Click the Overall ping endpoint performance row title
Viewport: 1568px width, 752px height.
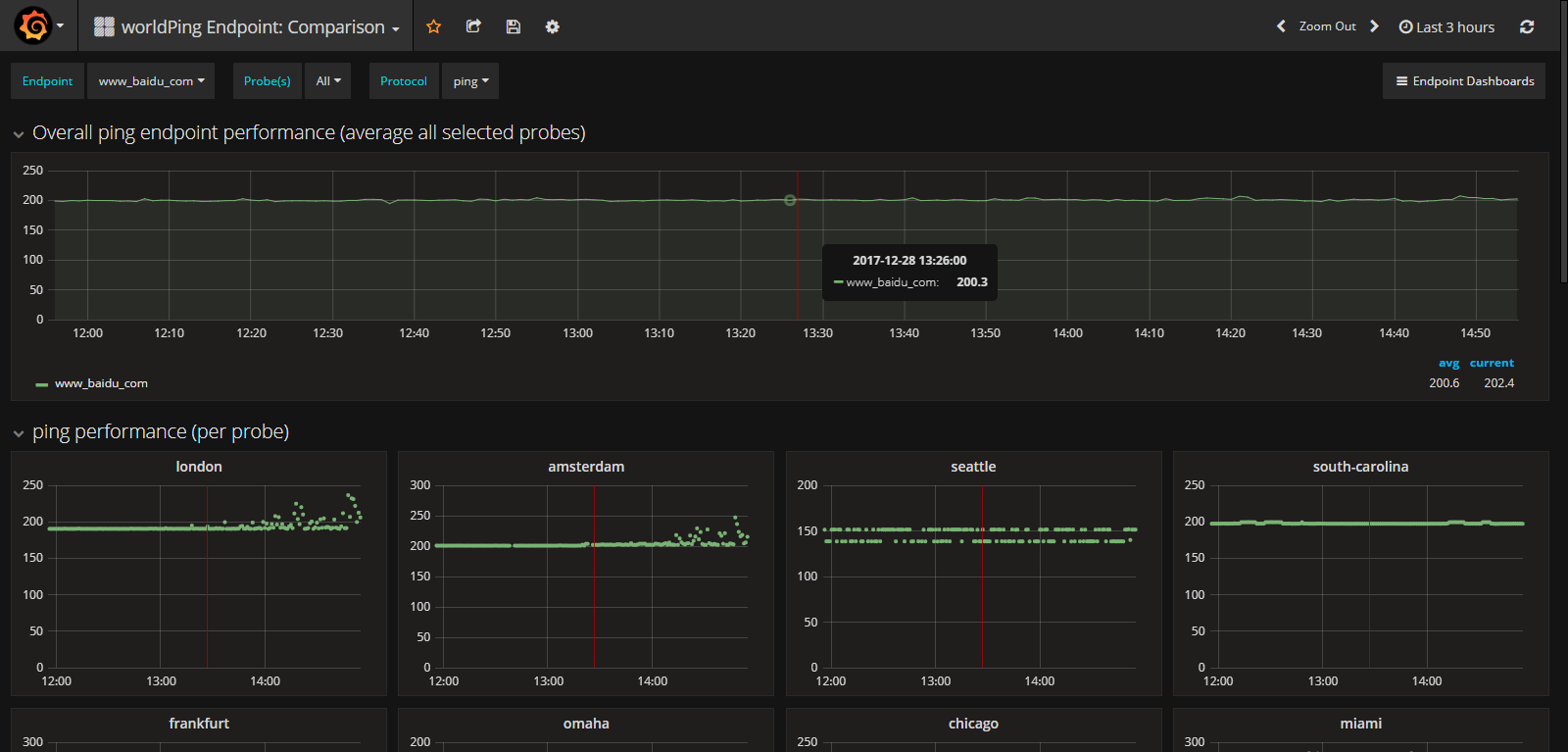309,132
